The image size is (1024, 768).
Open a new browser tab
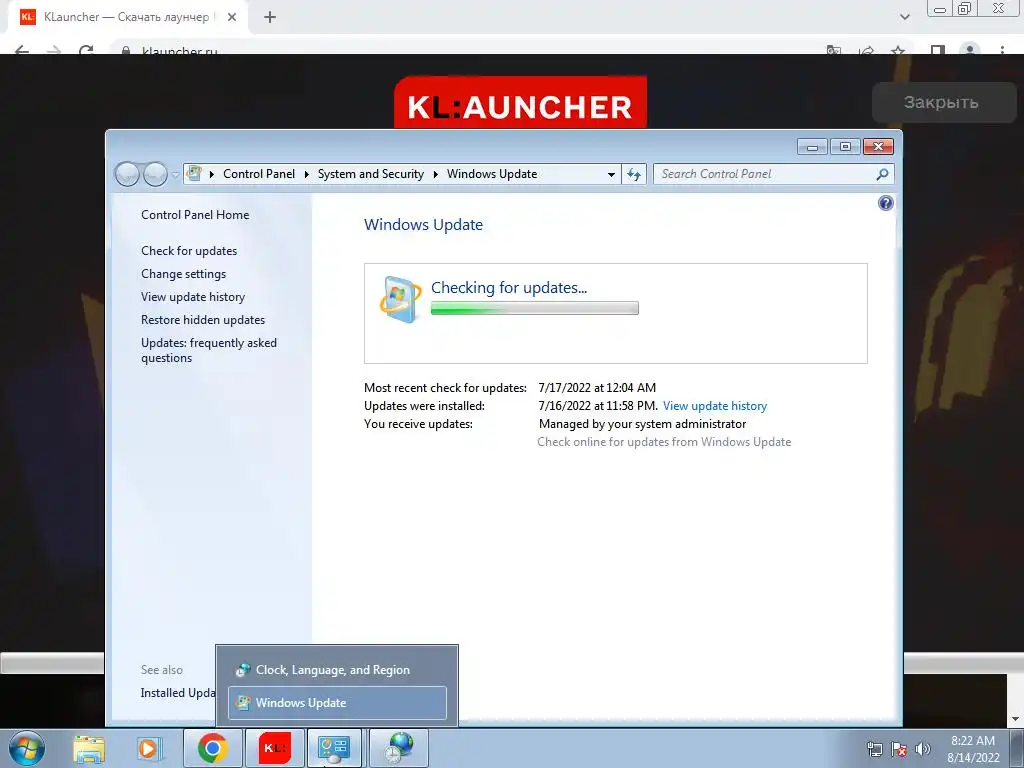[270, 17]
